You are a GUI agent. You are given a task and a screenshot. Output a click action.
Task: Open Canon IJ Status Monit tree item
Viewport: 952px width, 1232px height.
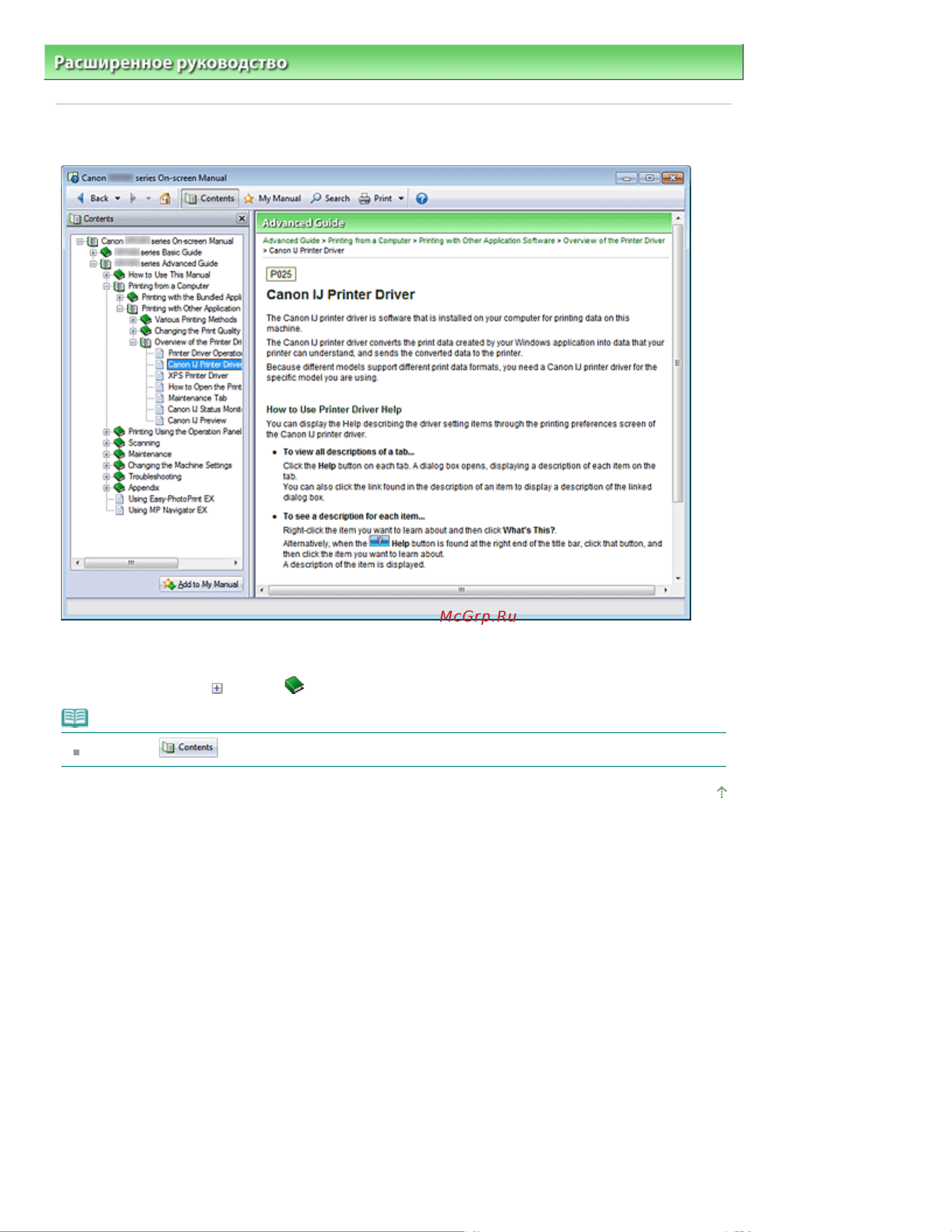(205, 409)
